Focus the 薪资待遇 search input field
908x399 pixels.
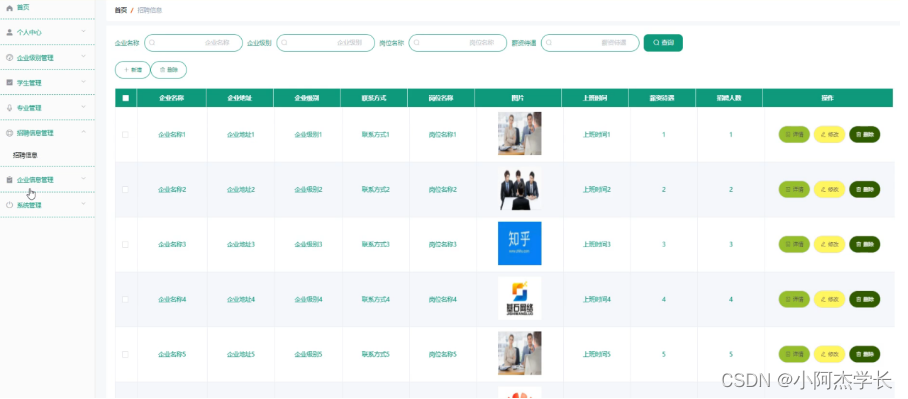590,43
